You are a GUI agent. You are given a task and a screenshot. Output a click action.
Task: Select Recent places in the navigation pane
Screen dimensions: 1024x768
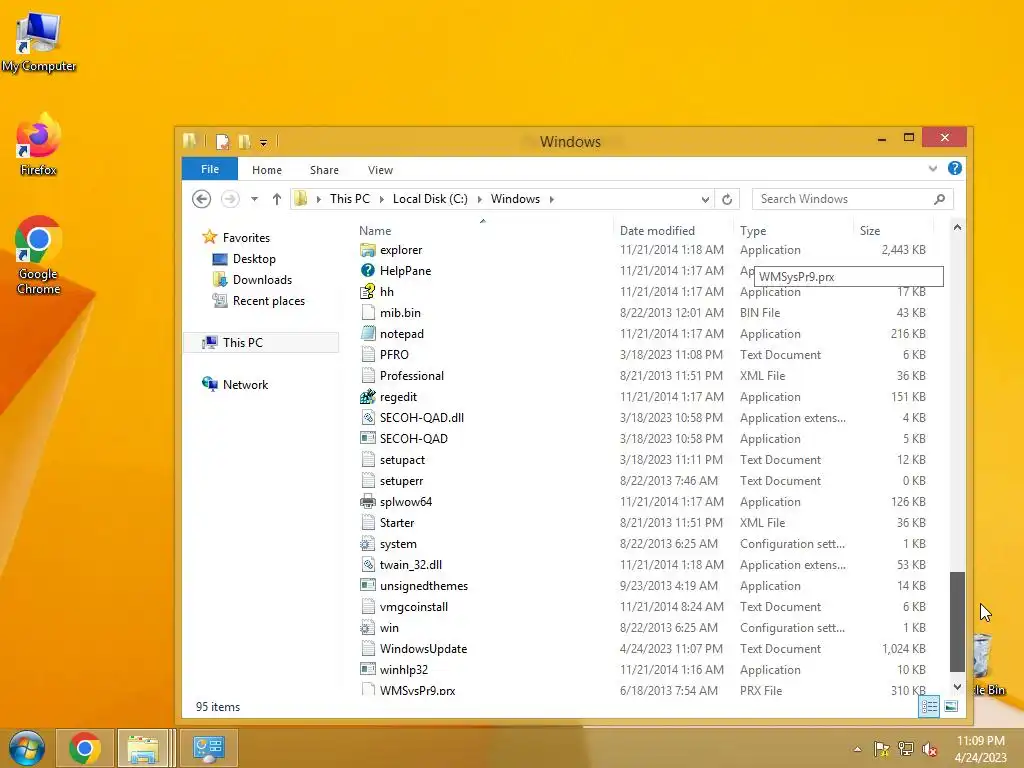[268, 300]
